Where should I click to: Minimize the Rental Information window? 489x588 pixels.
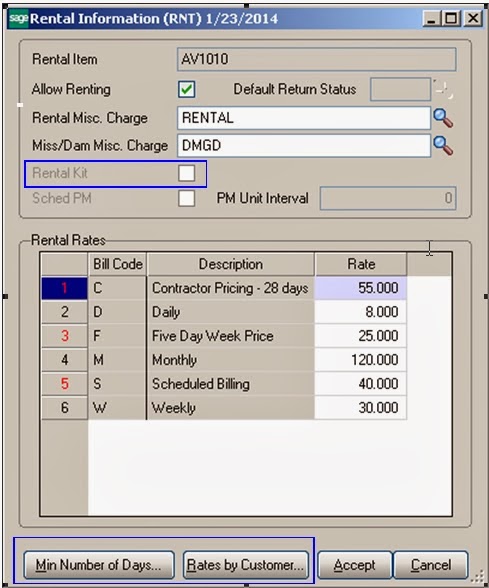tap(432, 18)
